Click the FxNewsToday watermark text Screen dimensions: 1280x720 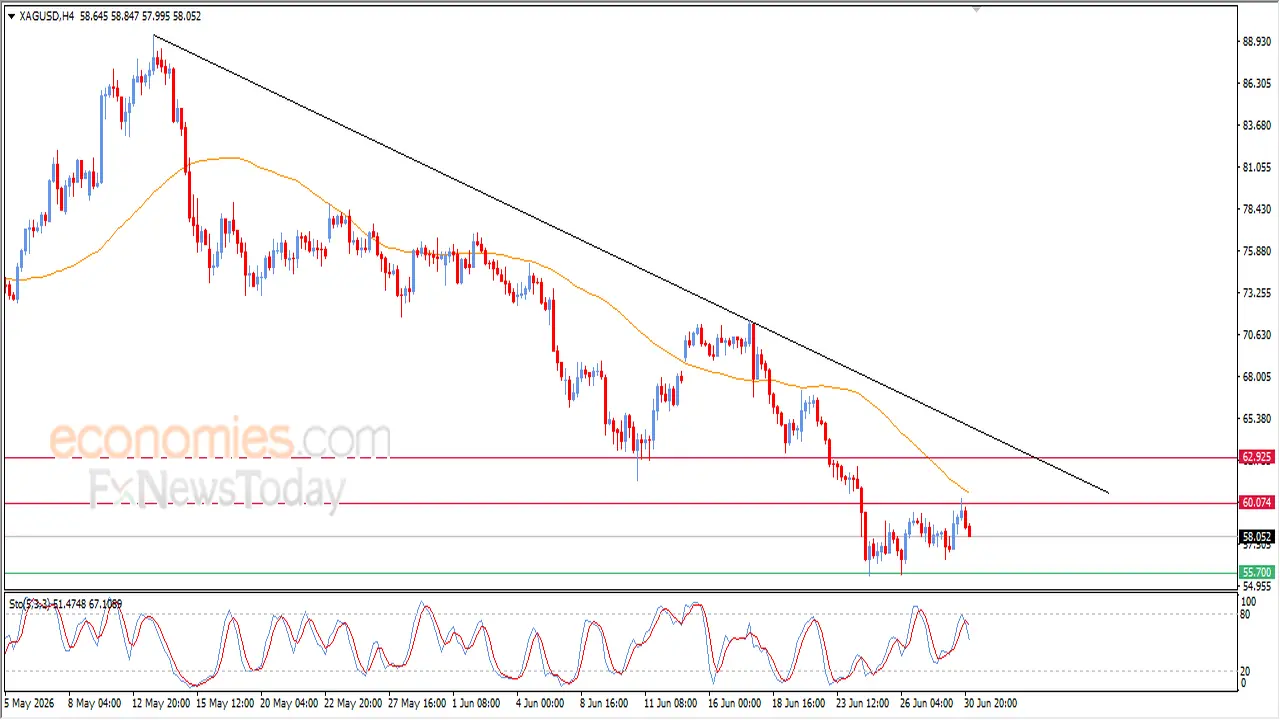[217, 490]
